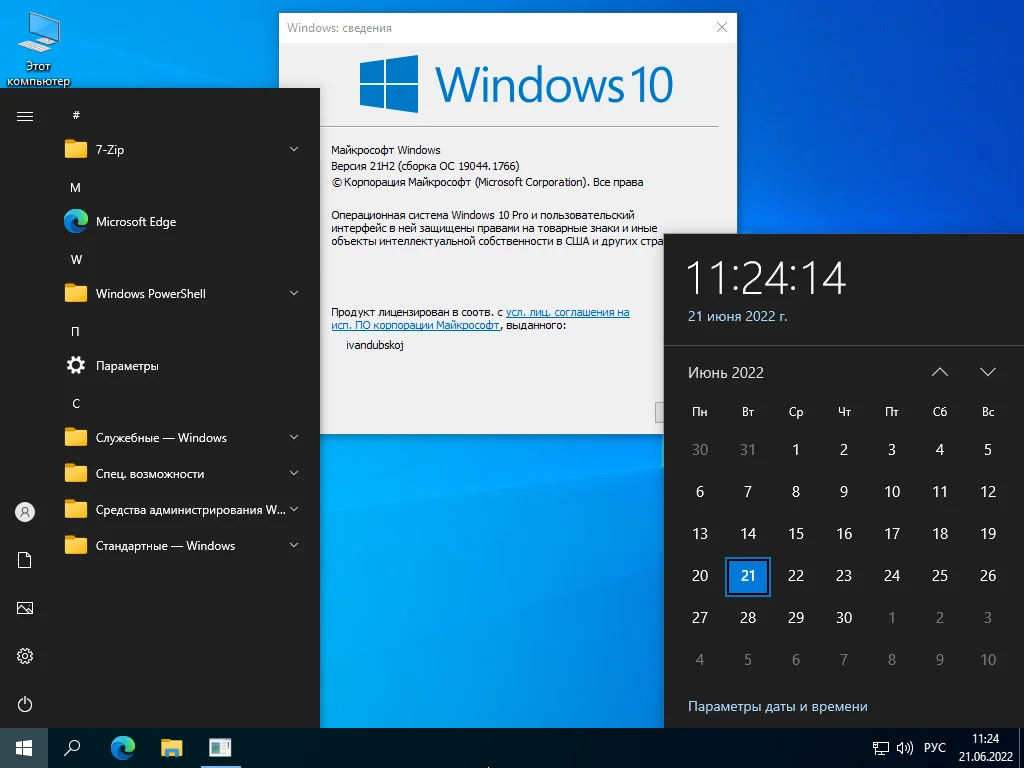Viewport: 1024px width, 768px height.
Task: Select June 15 in the calendar
Action: tap(796, 534)
